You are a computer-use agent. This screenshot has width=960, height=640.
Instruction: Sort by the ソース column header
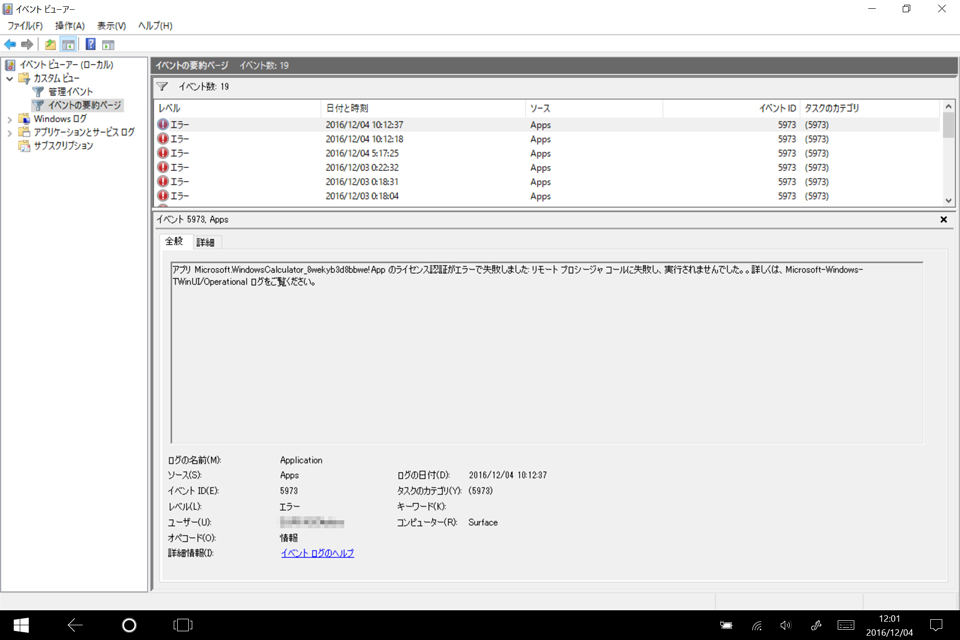tap(594, 108)
